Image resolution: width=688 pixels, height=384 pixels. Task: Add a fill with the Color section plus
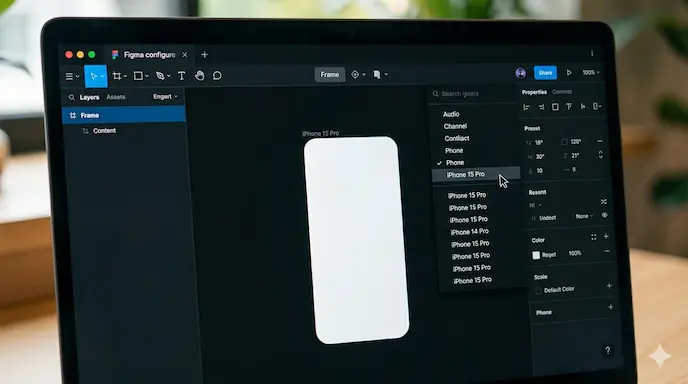tap(606, 237)
